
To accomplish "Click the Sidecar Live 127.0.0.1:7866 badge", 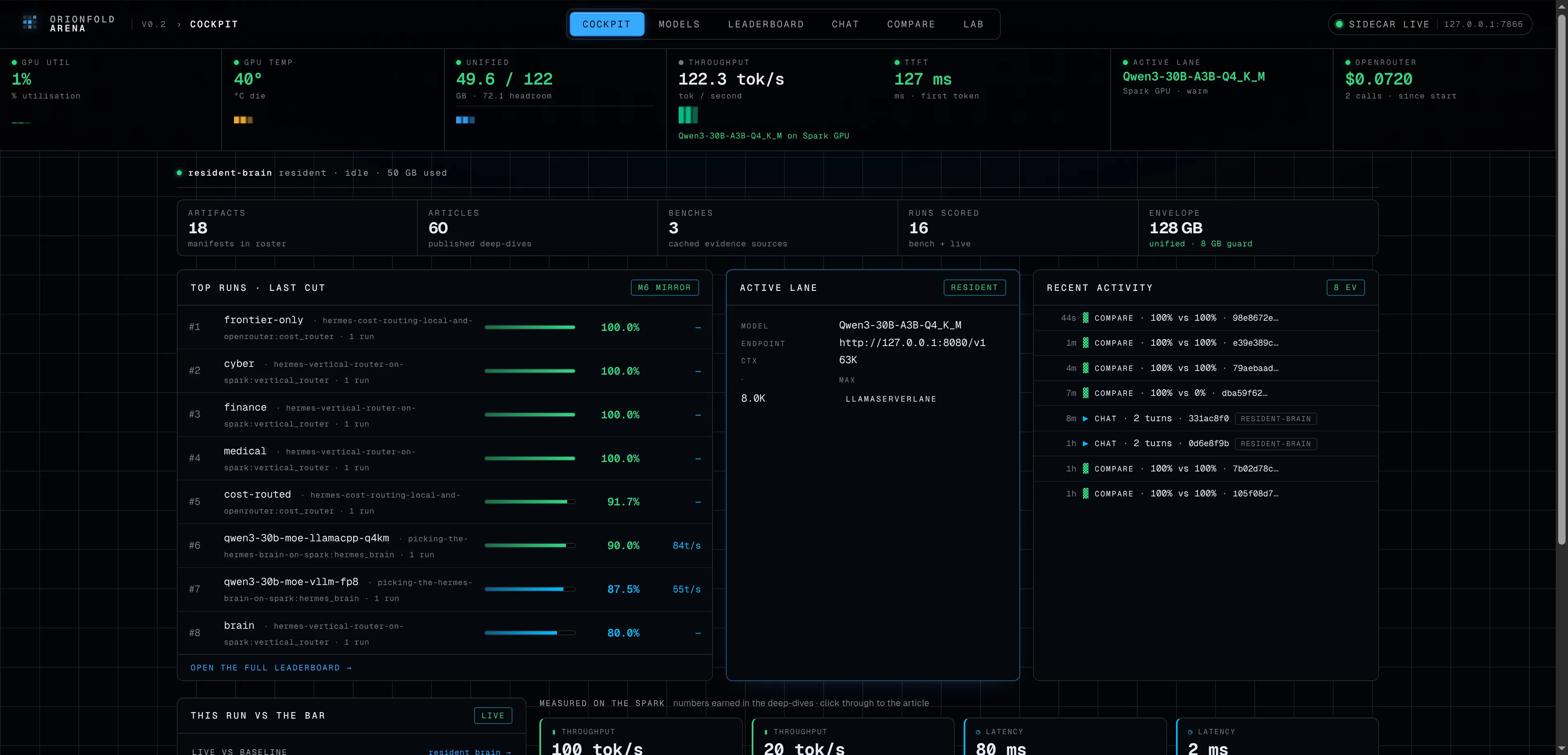I will pos(1430,25).
